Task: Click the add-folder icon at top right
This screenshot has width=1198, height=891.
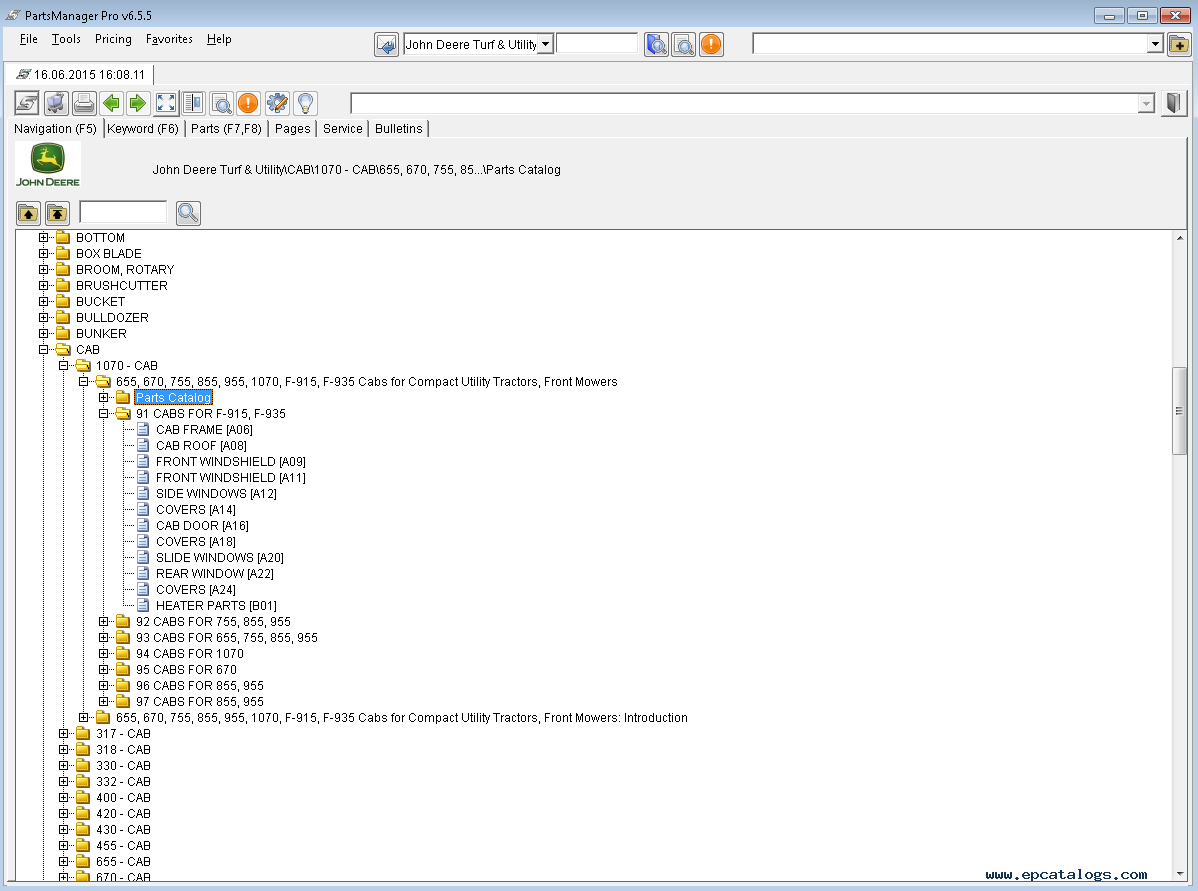Action: tap(1179, 44)
